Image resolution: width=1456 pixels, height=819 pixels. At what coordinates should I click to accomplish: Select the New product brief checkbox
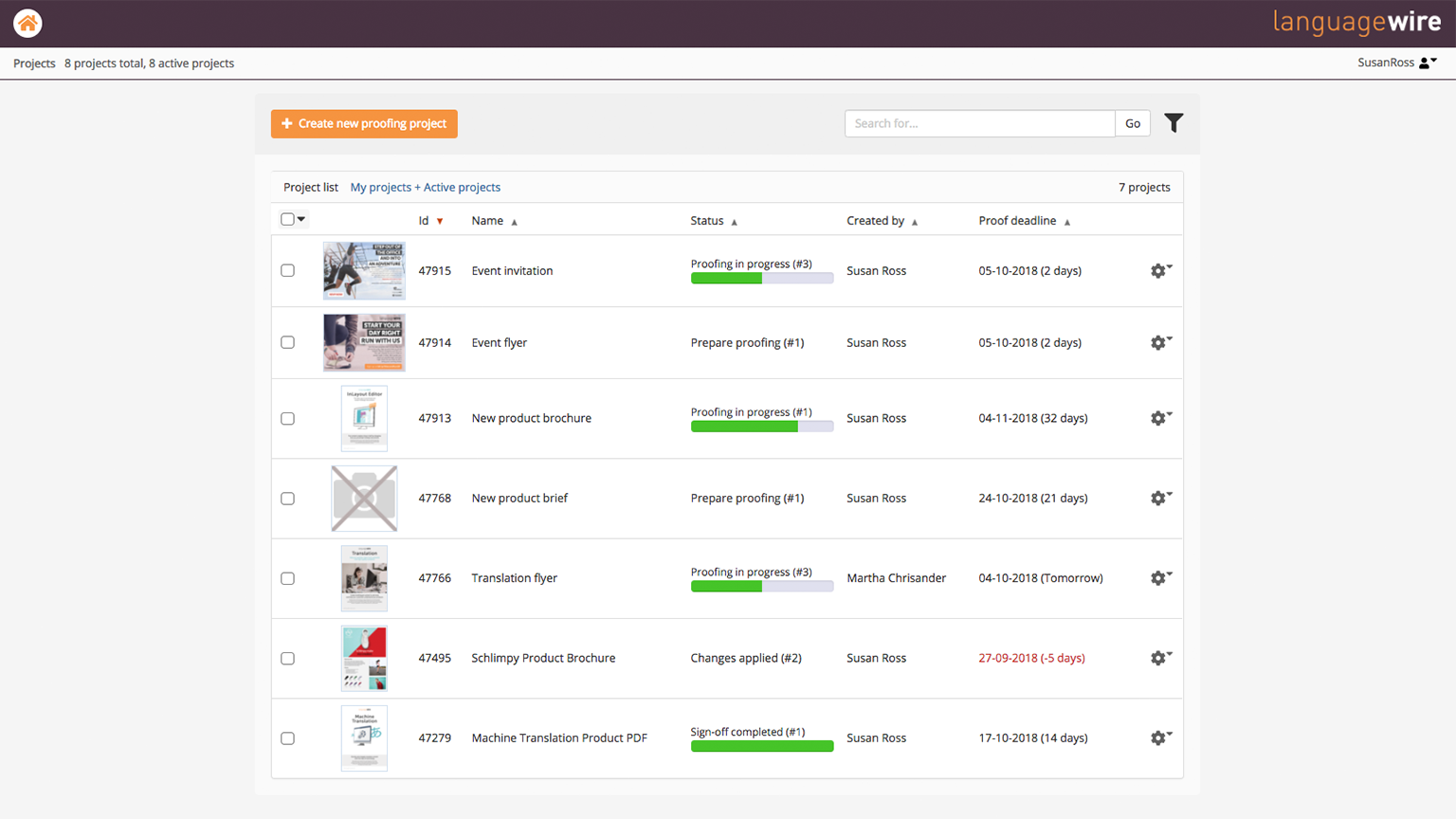click(288, 499)
